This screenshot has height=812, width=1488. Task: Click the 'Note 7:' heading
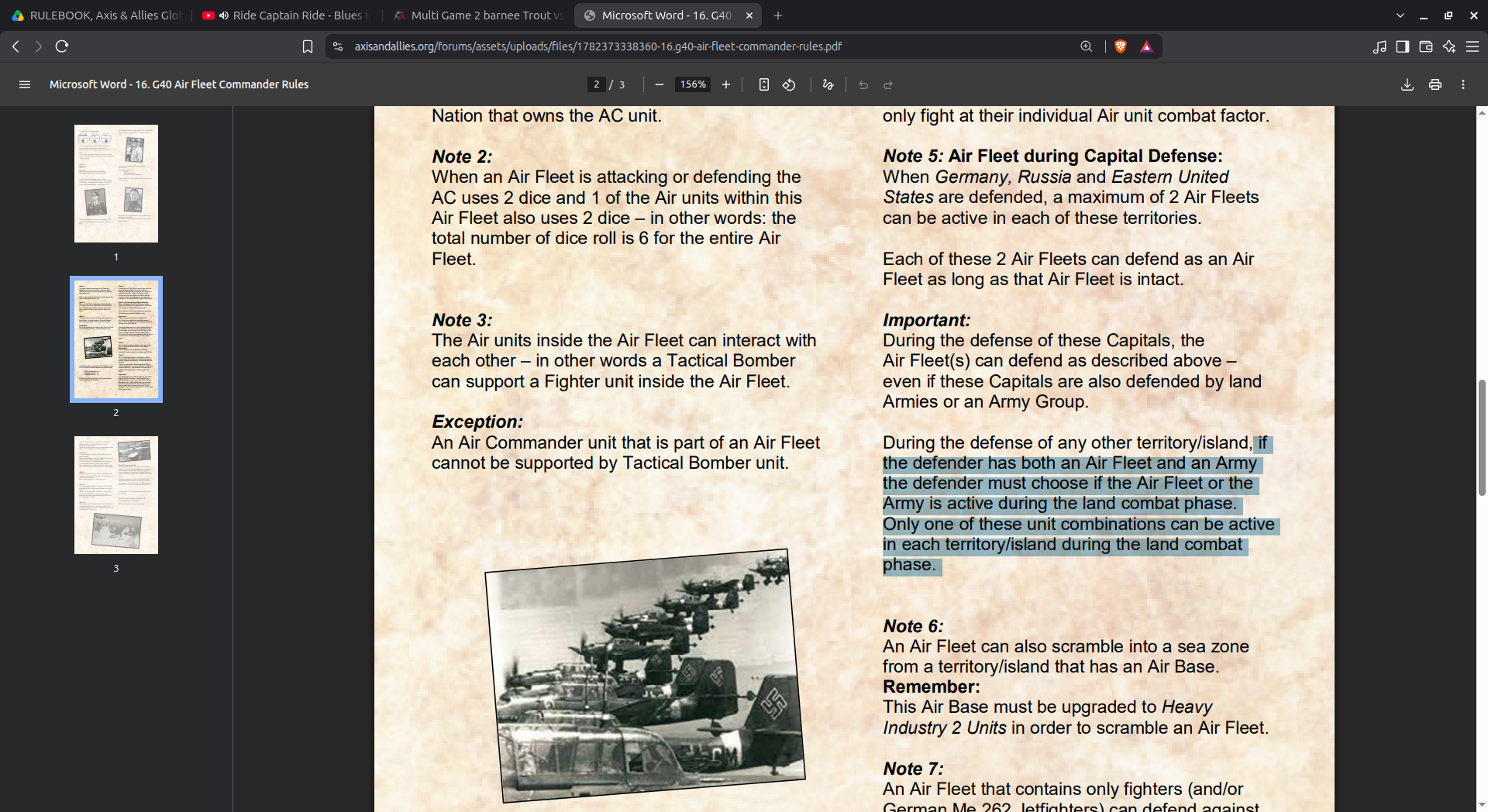point(913,769)
